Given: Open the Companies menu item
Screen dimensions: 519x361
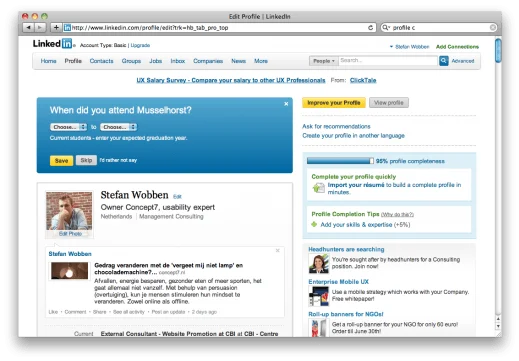Looking at the screenshot, I should [208, 61].
